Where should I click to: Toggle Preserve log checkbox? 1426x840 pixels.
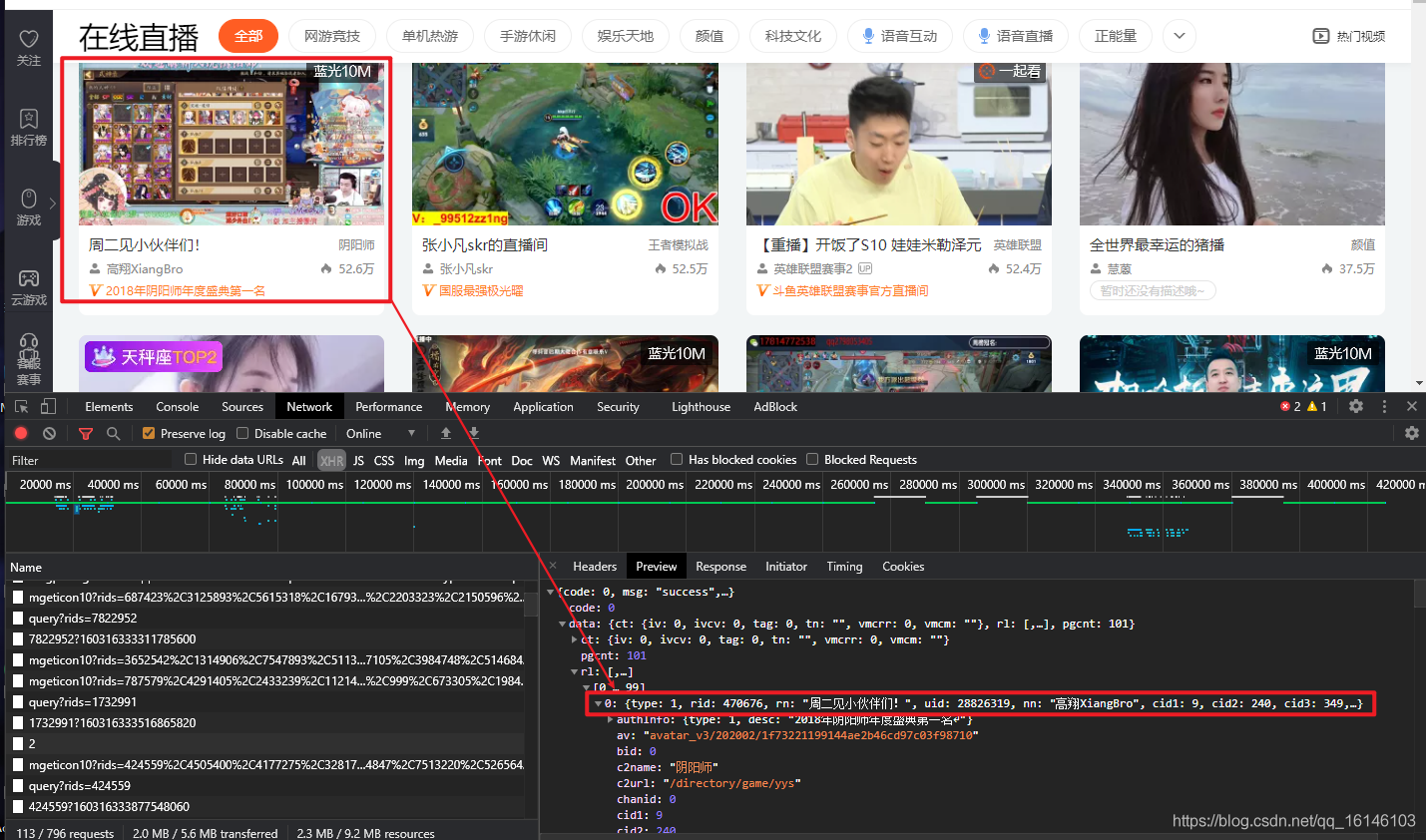(x=149, y=433)
